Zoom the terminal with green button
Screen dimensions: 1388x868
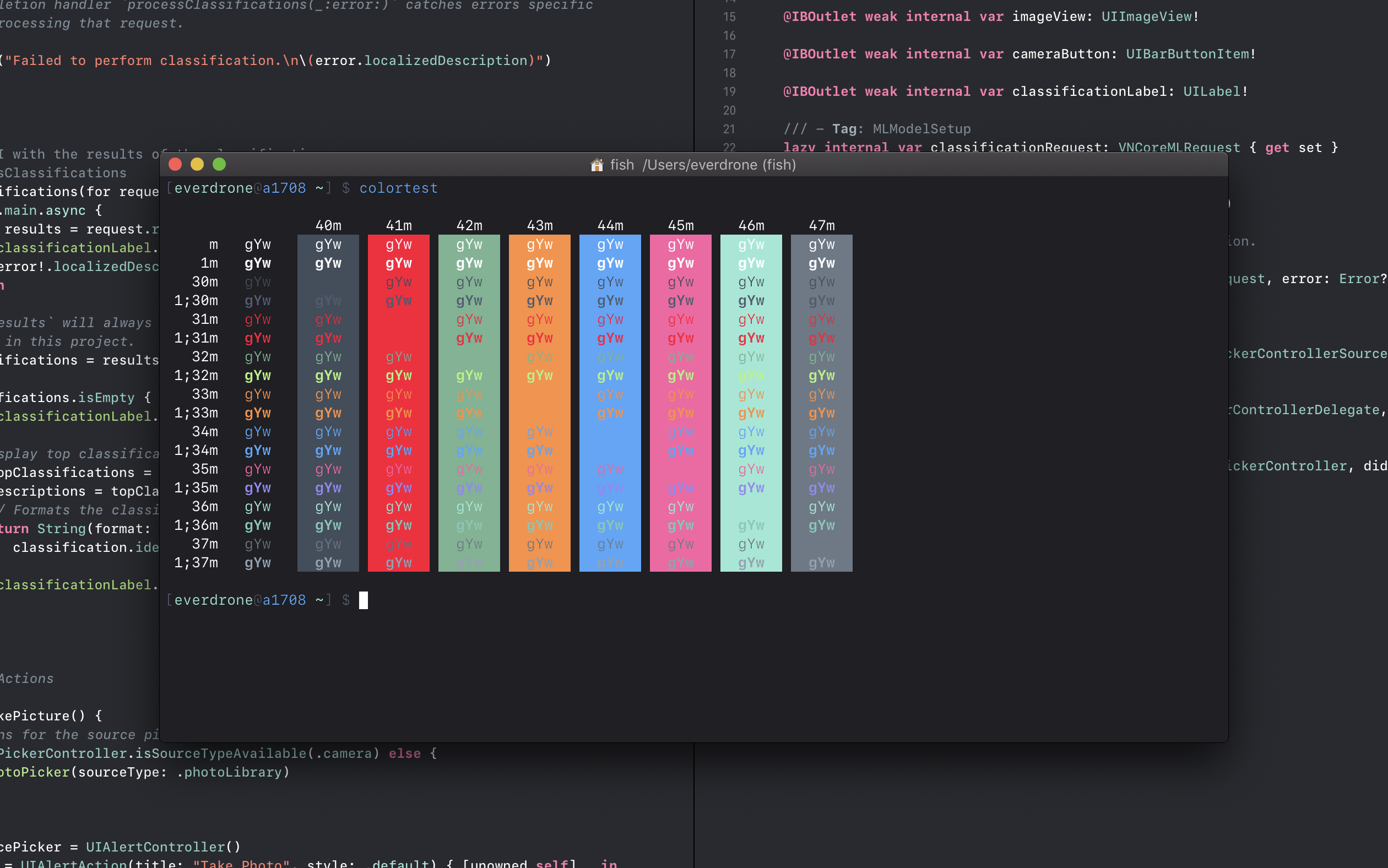click(x=219, y=165)
